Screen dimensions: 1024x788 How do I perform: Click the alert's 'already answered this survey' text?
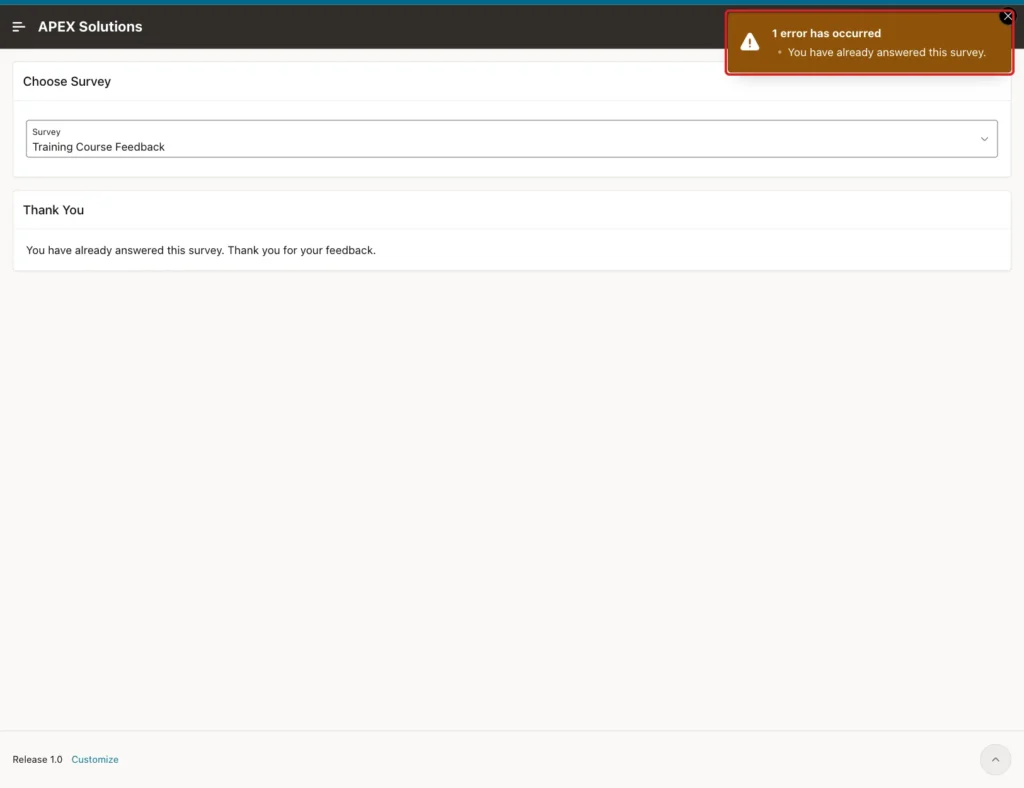[886, 52]
